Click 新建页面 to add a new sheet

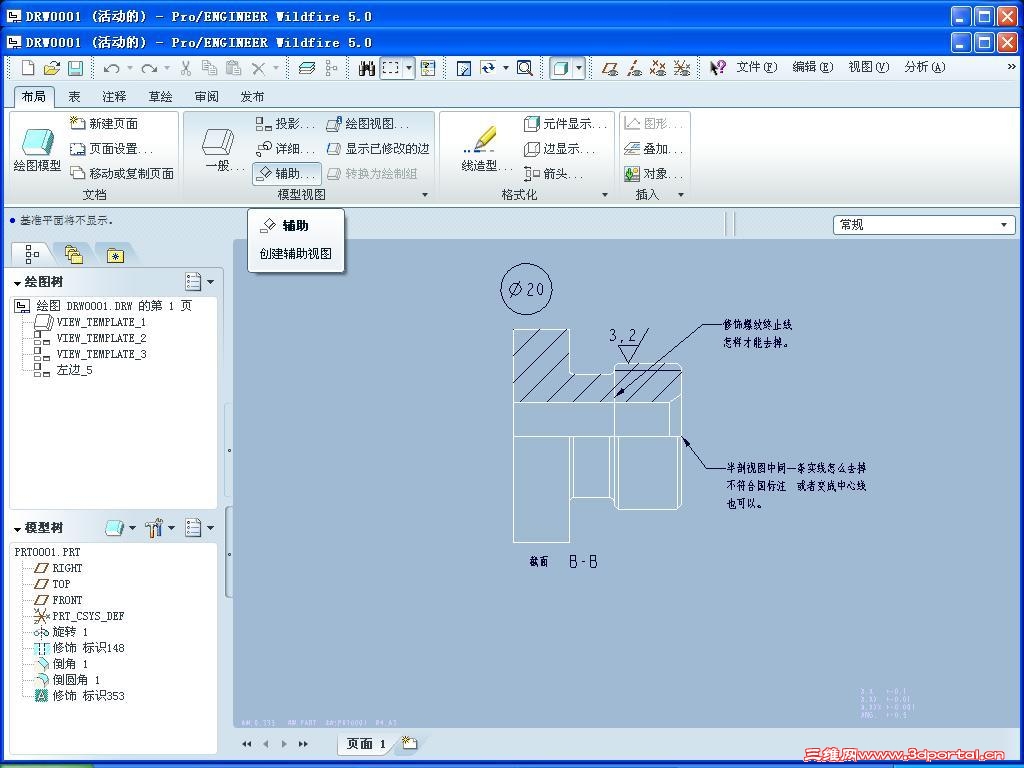(x=104, y=123)
